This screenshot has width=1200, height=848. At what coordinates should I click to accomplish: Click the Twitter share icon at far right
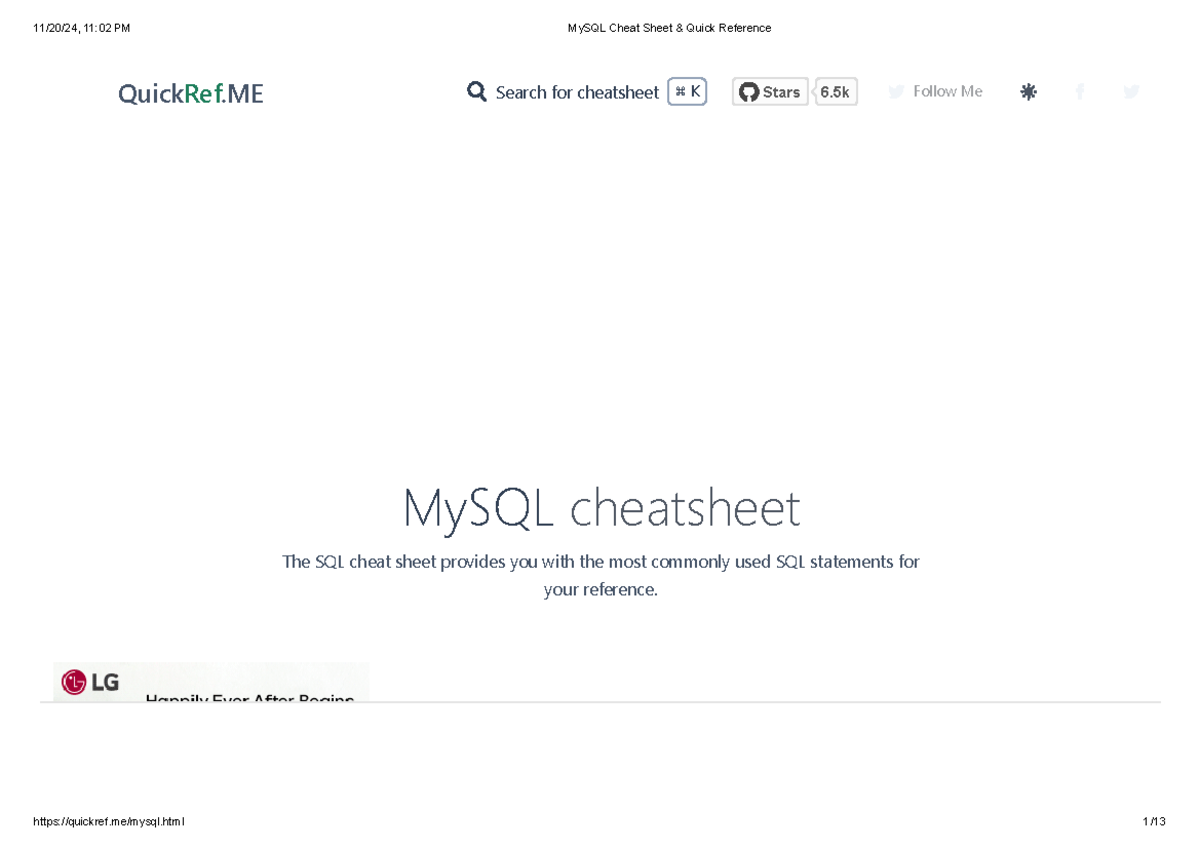click(1131, 91)
